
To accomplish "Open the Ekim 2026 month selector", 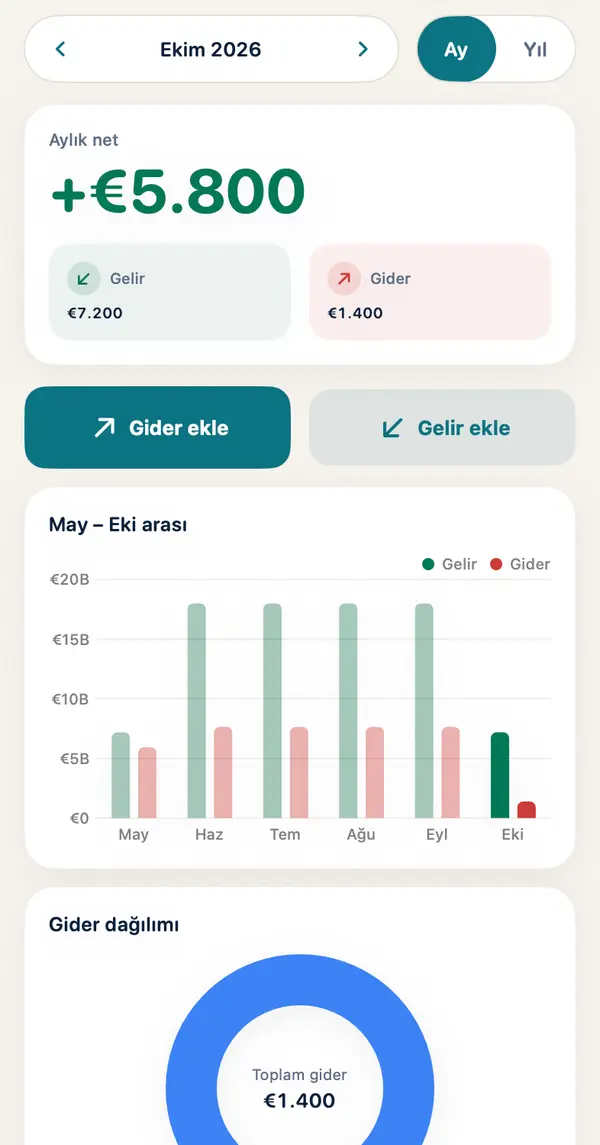I will (210, 49).
